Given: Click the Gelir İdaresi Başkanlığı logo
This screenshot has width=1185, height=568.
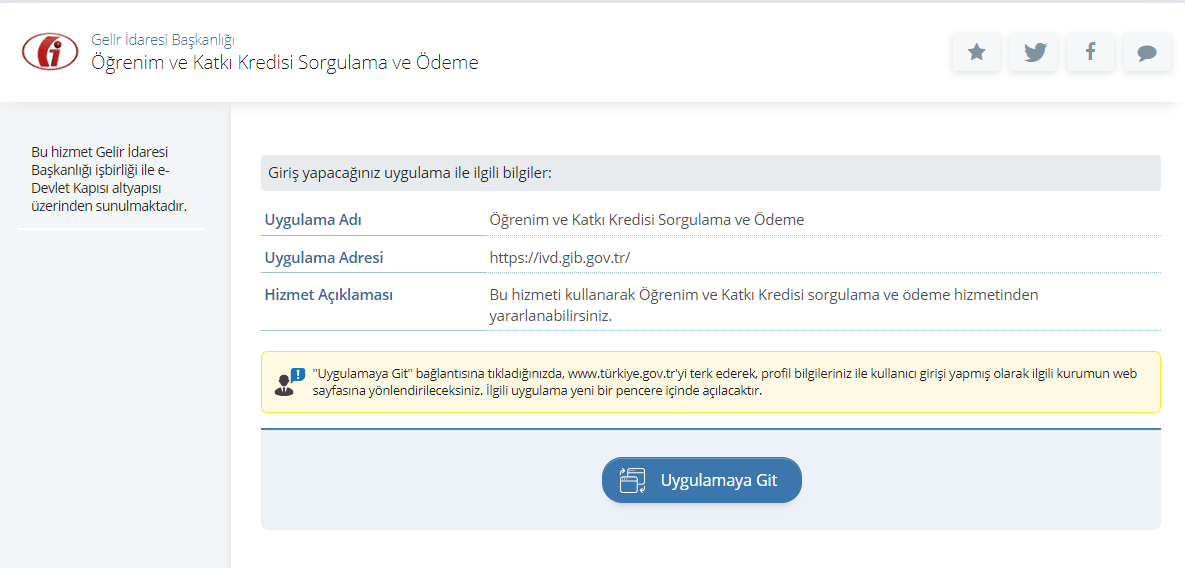Looking at the screenshot, I should 50,51.
